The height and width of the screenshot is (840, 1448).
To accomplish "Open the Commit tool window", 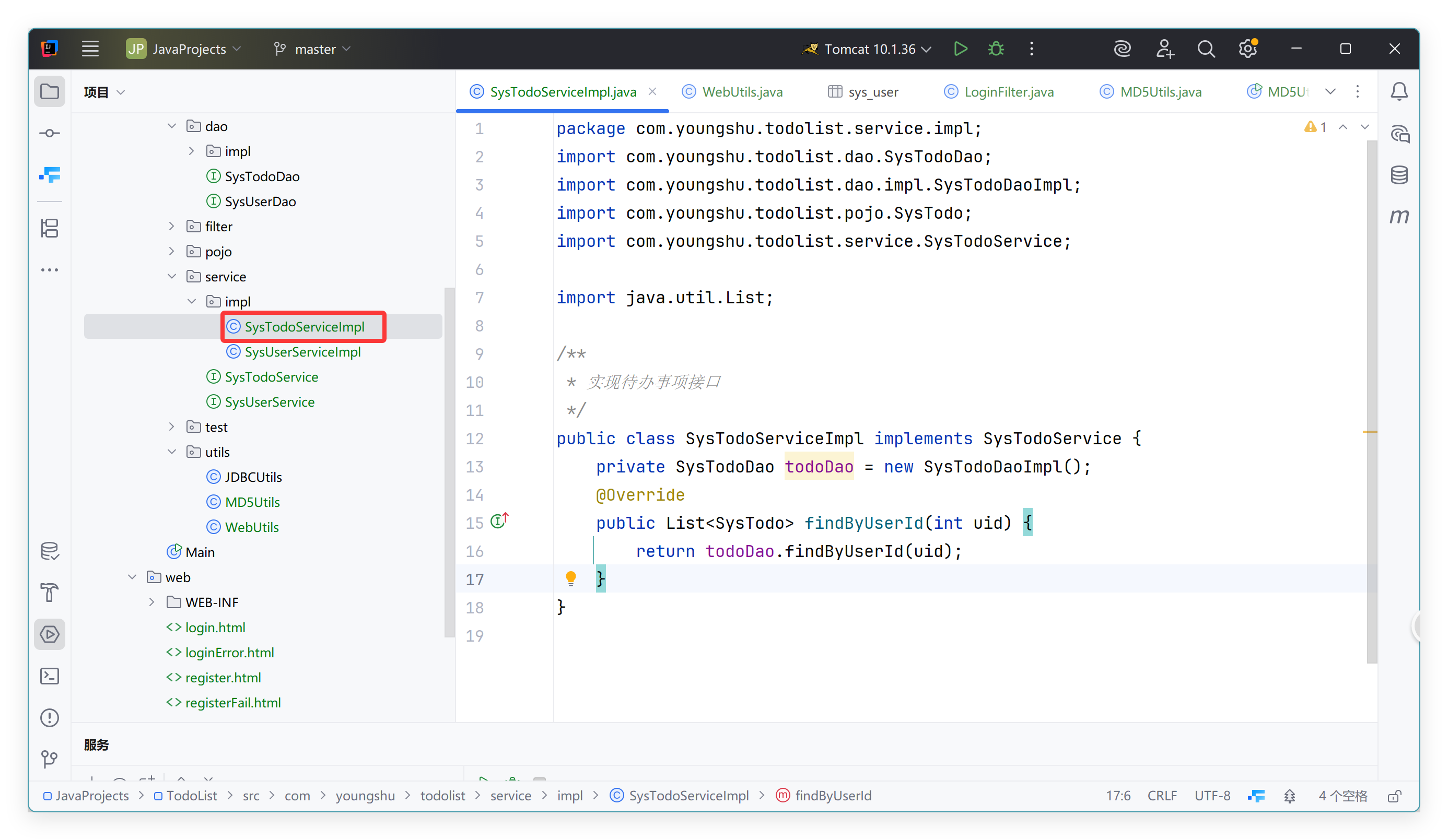I will click(x=50, y=133).
